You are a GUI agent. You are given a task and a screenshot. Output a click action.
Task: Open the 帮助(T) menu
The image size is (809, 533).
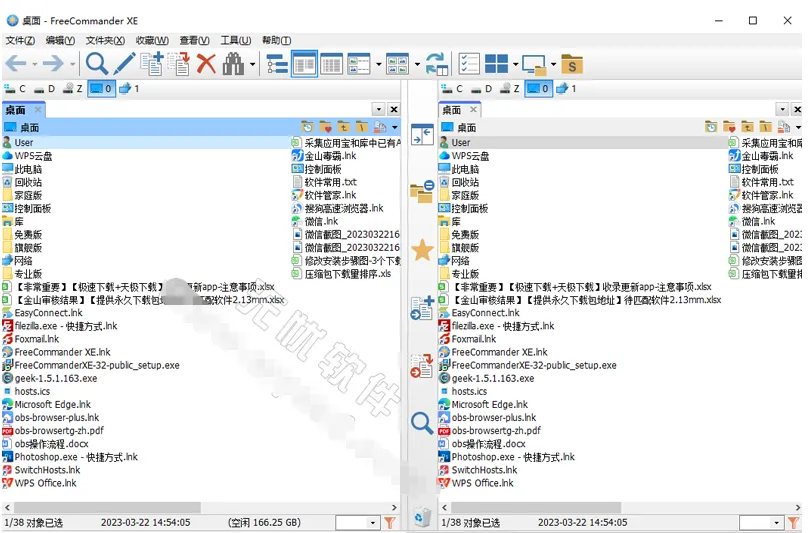point(277,40)
